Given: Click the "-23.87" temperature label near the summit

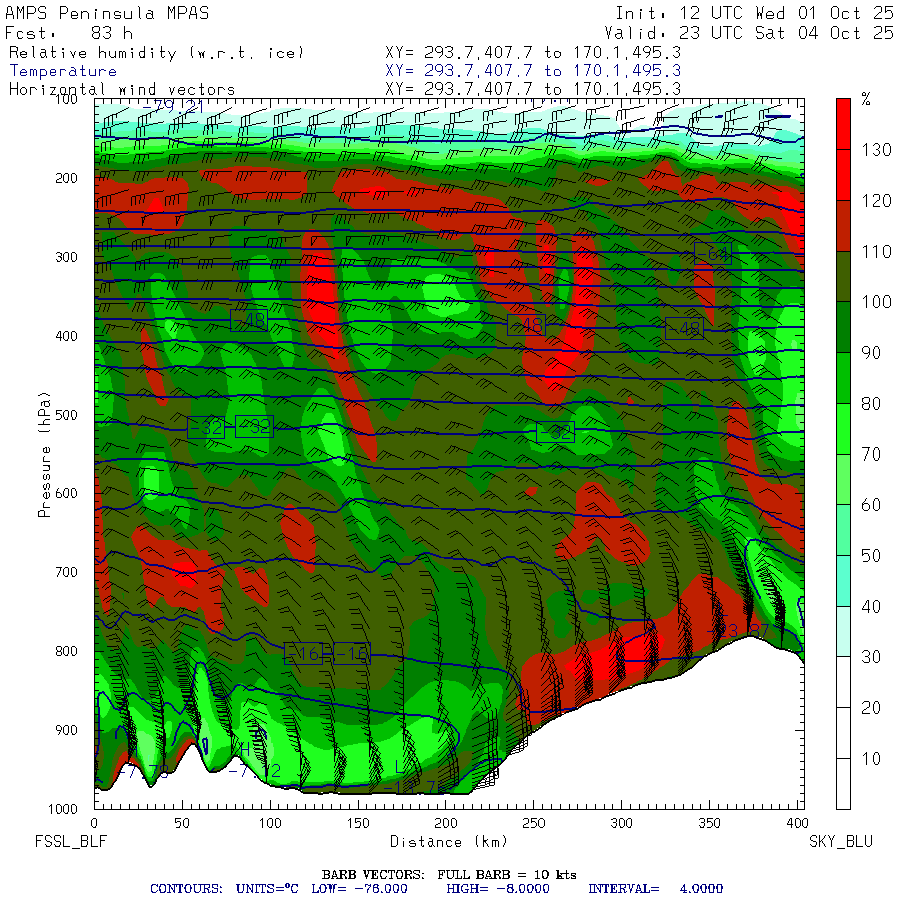Looking at the screenshot, I should [x=738, y=631].
